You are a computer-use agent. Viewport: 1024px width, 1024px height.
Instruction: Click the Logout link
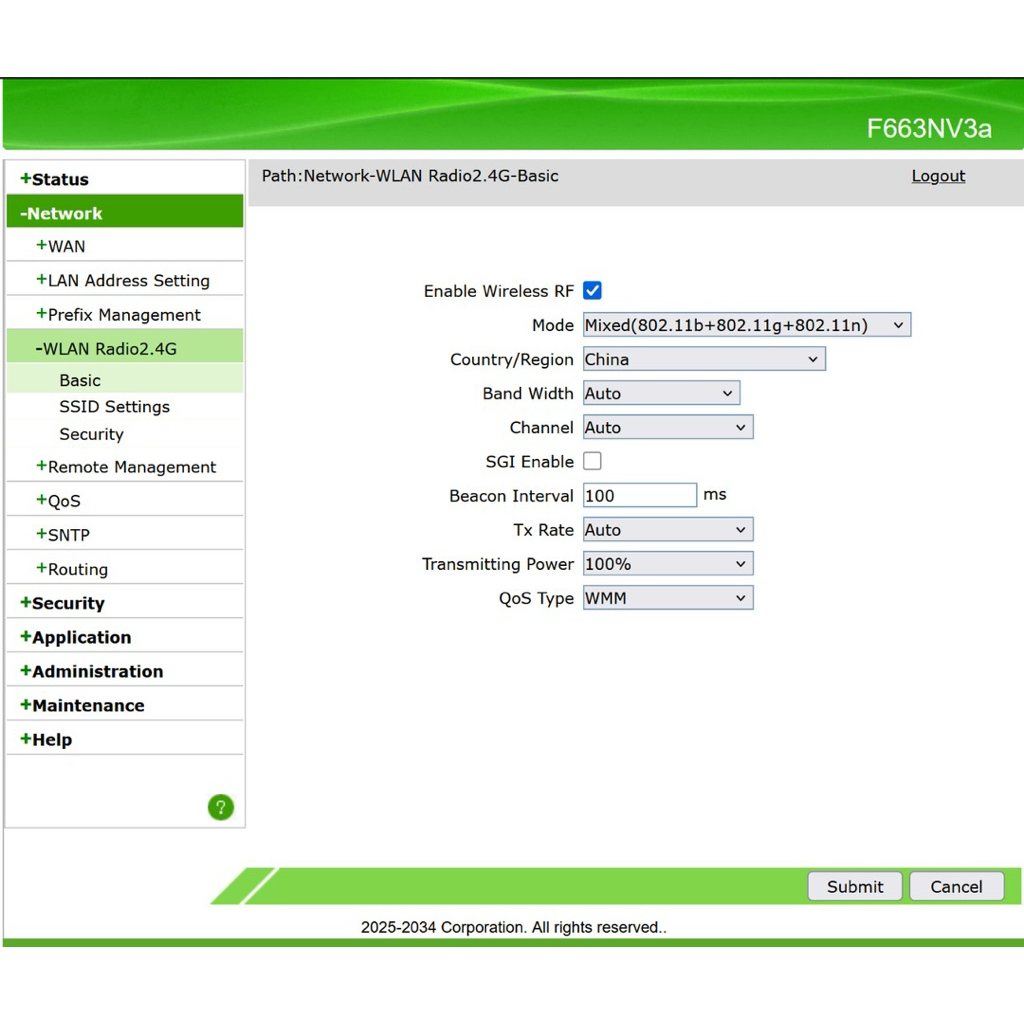[x=938, y=176]
